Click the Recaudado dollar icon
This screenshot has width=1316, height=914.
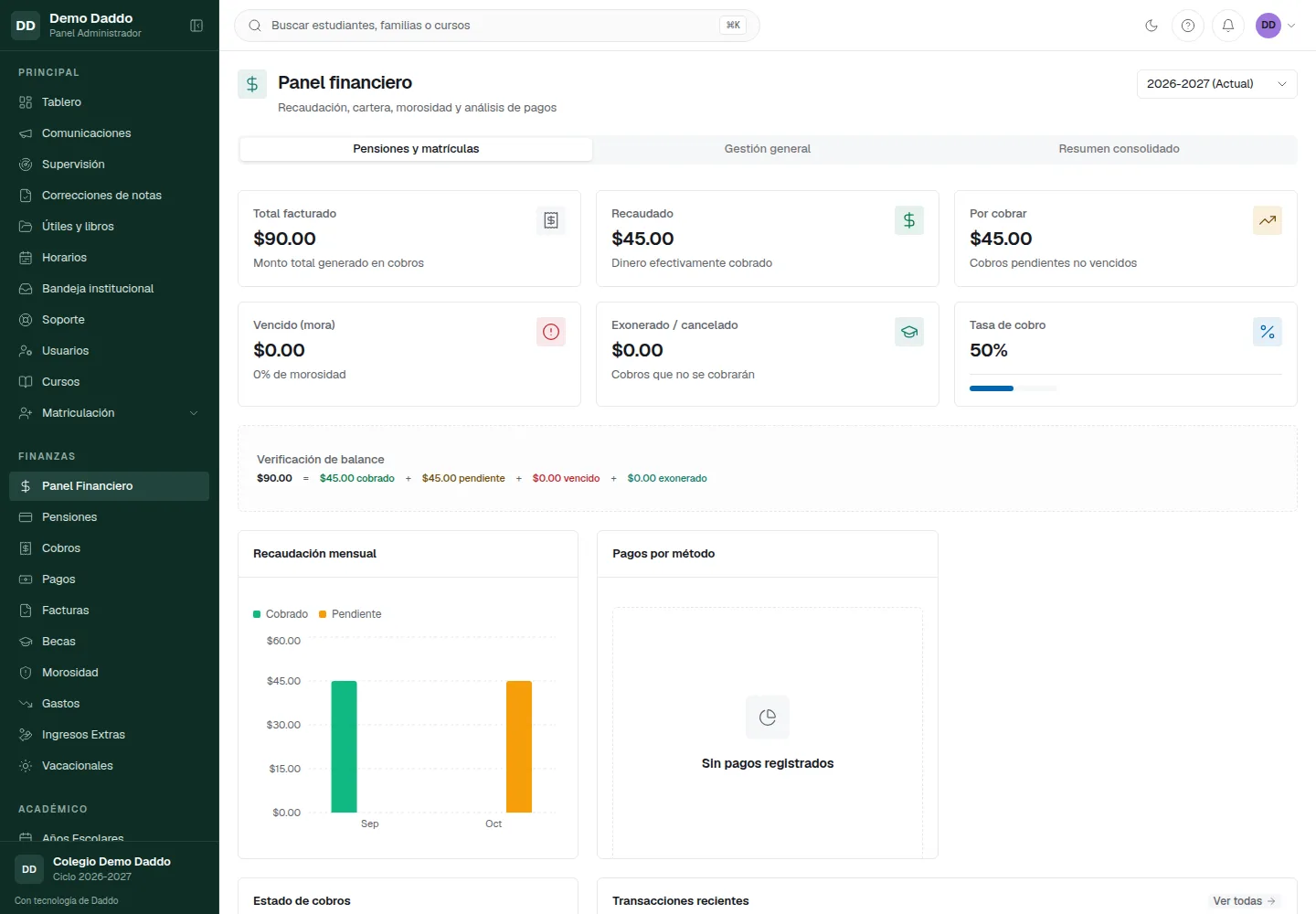pyautogui.click(x=909, y=220)
